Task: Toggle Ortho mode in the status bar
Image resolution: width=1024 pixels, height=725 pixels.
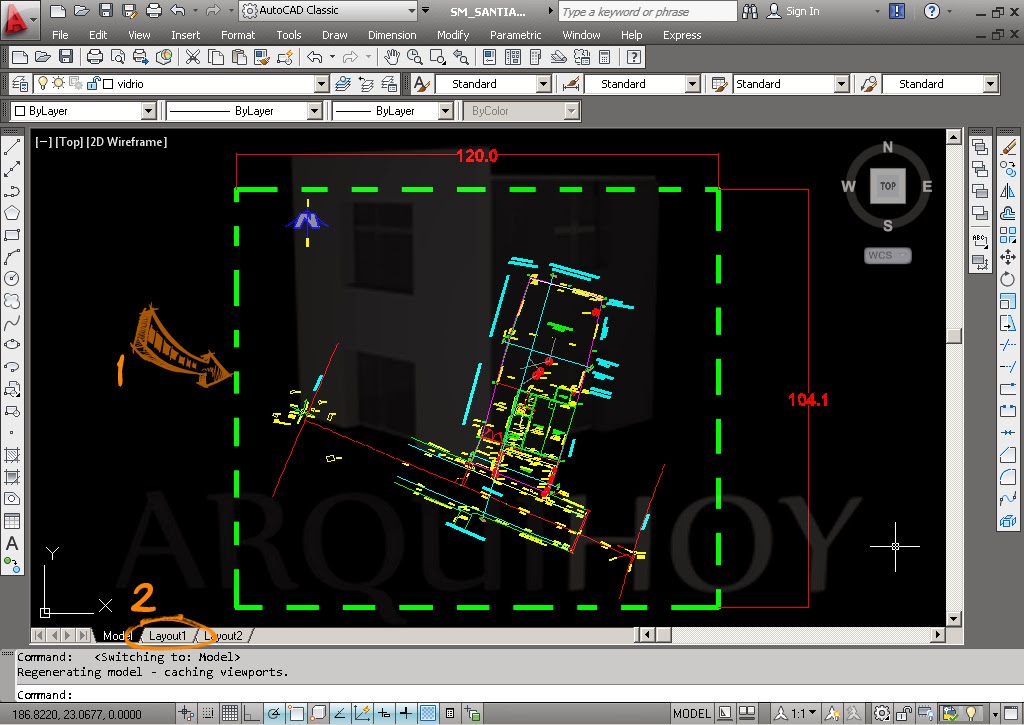Action: [x=250, y=712]
